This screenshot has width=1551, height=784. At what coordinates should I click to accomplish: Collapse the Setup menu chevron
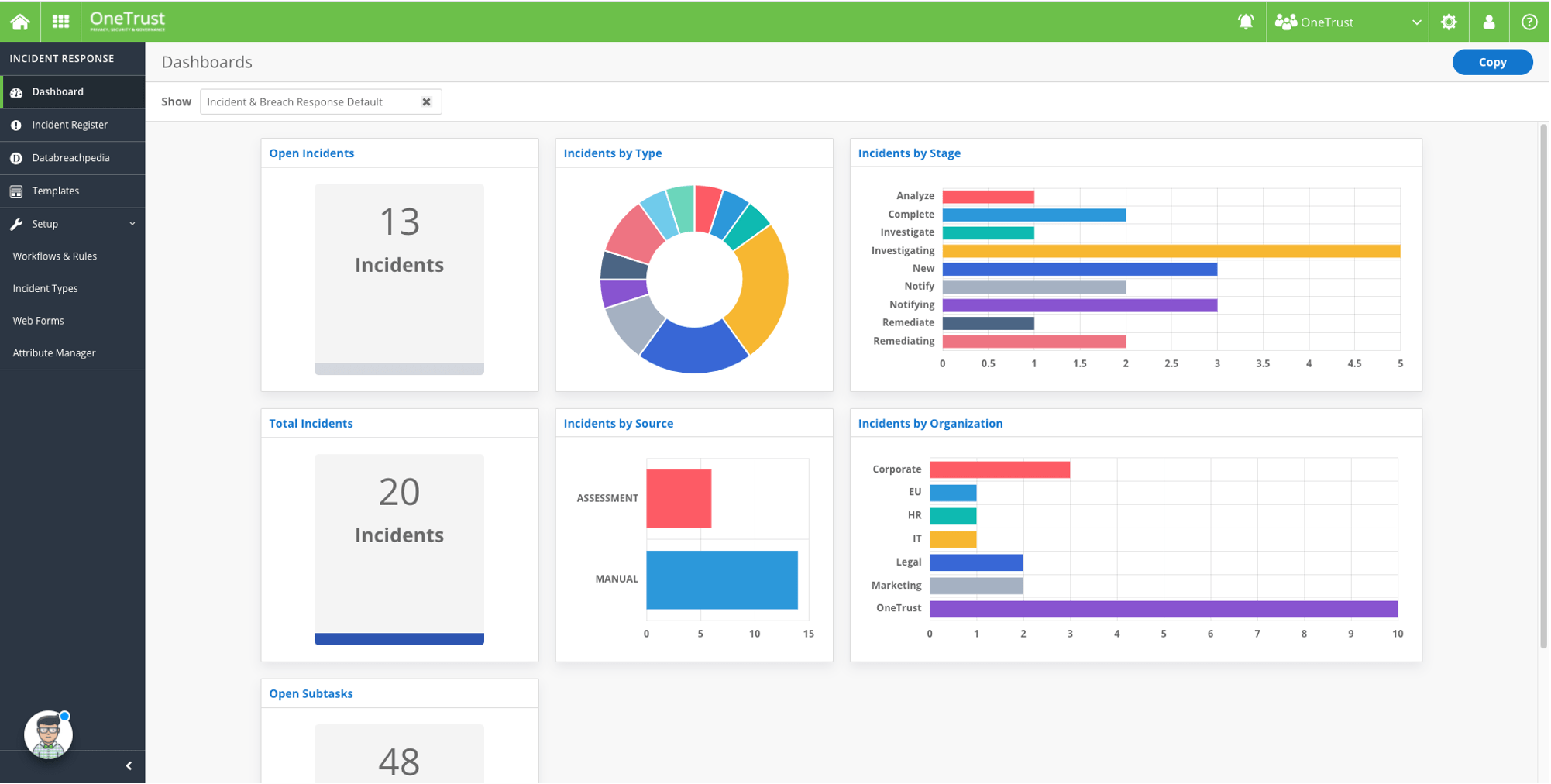[132, 224]
